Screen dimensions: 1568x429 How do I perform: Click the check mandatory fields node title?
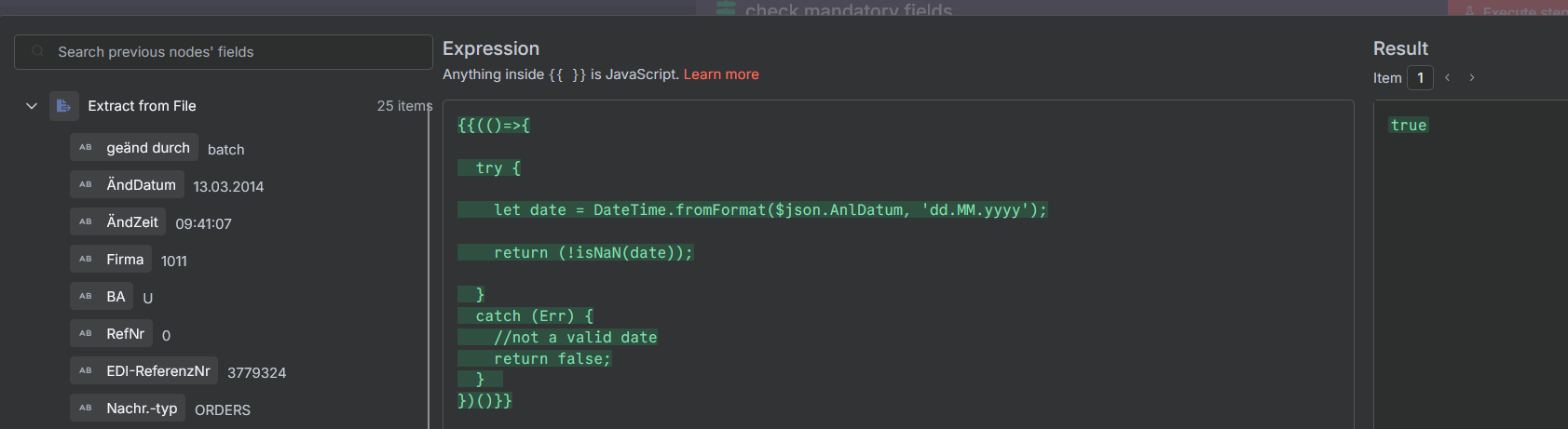[x=848, y=10]
